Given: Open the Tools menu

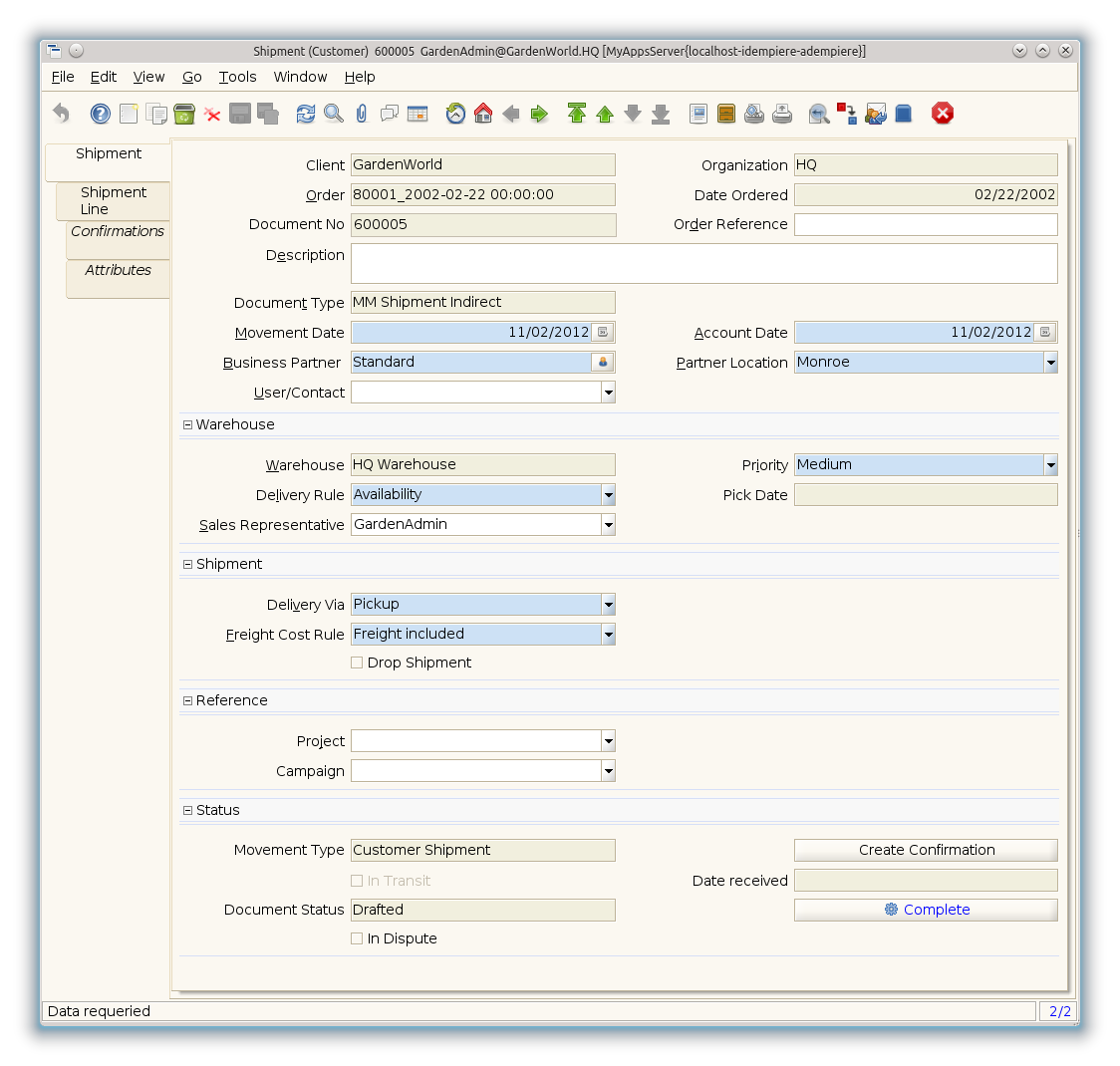Looking at the screenshot, I should pos(237,77).
